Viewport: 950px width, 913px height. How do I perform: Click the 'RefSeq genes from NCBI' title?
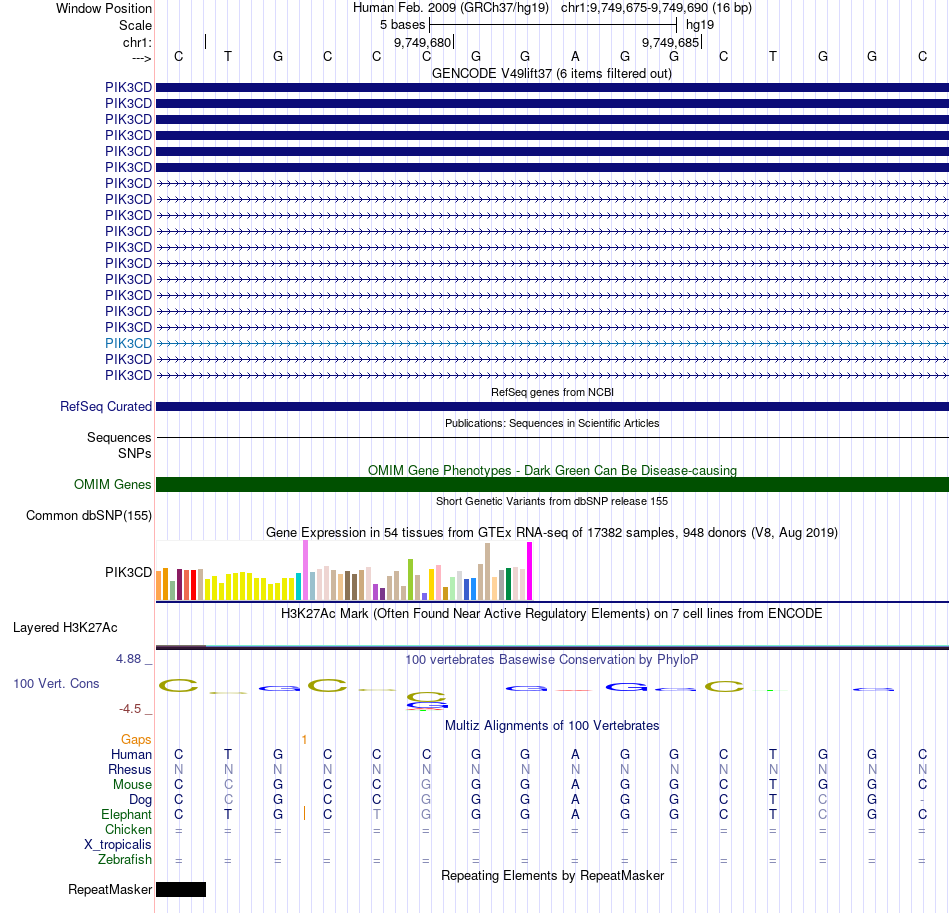[553, 393]
